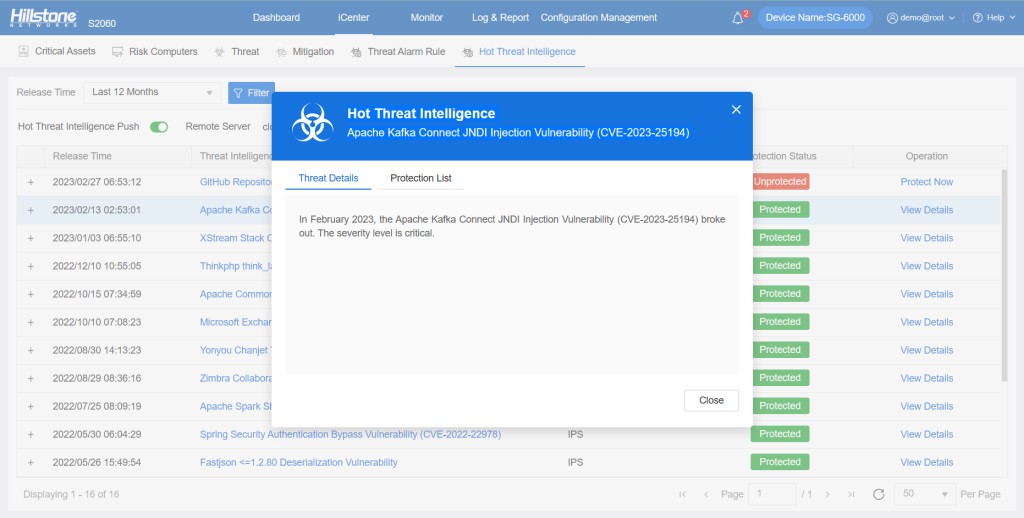
Task: Open the Monitor menu
Action: 426,18
